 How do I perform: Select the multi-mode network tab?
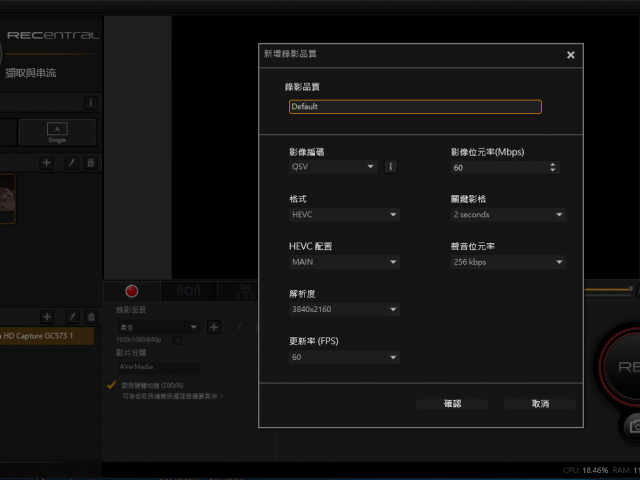(245, 291)
